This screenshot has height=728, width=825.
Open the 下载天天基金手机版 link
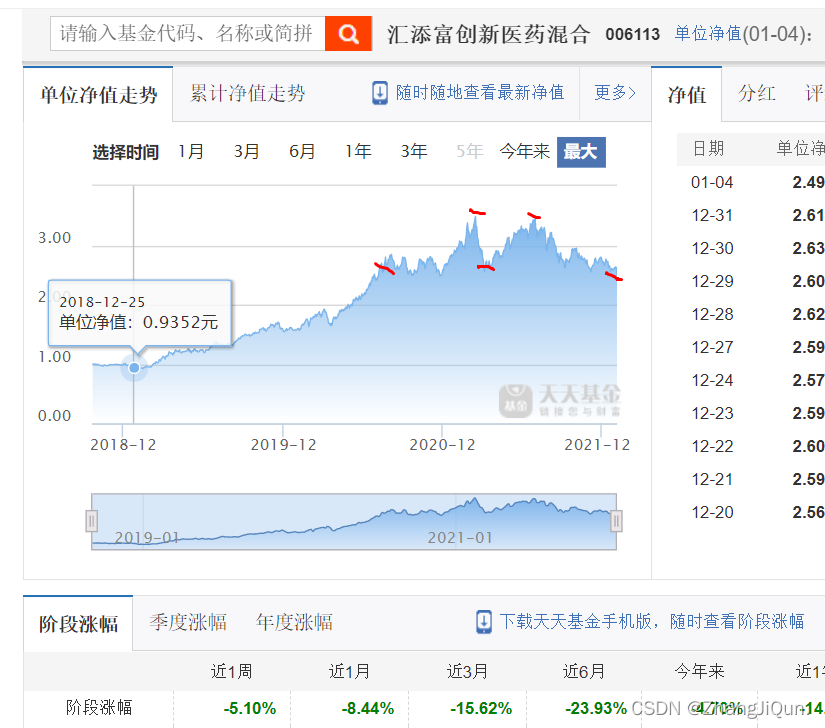coord(651,622)
